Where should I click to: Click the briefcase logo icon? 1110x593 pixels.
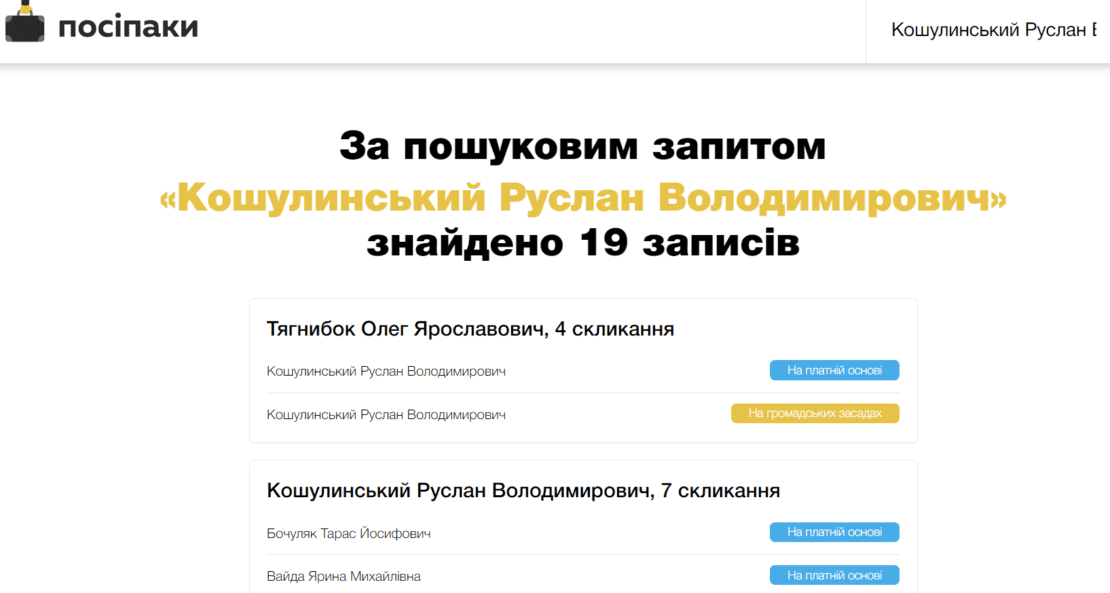click(25, 22)
